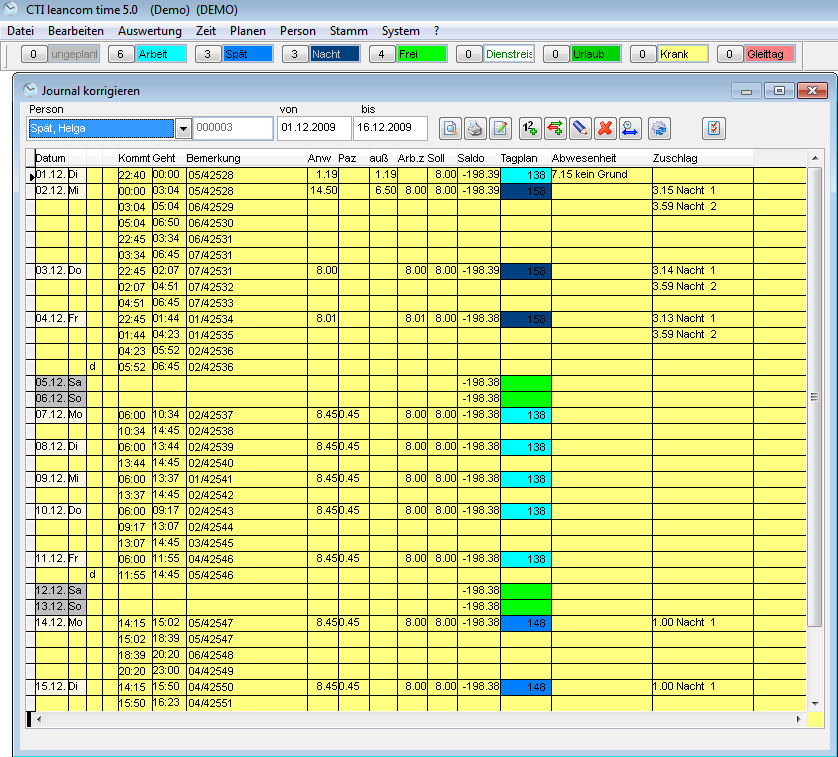The width and height of the screenshot is (838, 757).
Task: Click the refresh gear icon
Action: (x=659, y=128)
